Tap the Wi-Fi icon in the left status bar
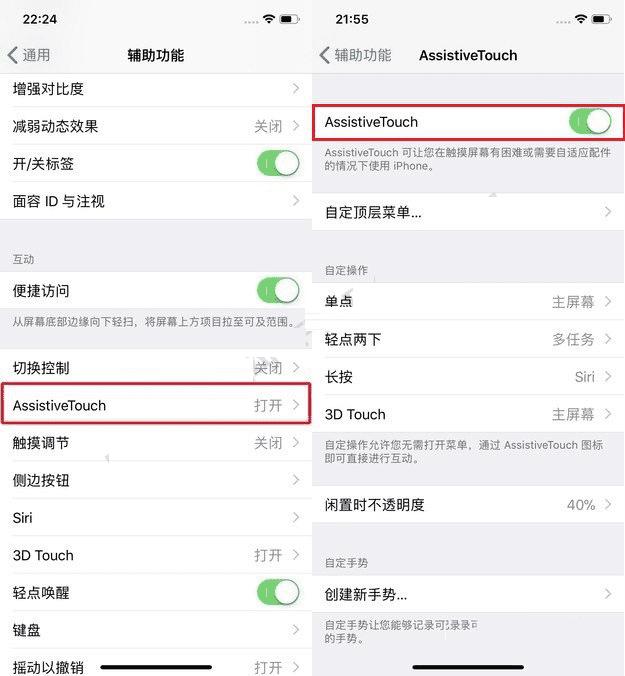625x676 pixels. point(269,19)
